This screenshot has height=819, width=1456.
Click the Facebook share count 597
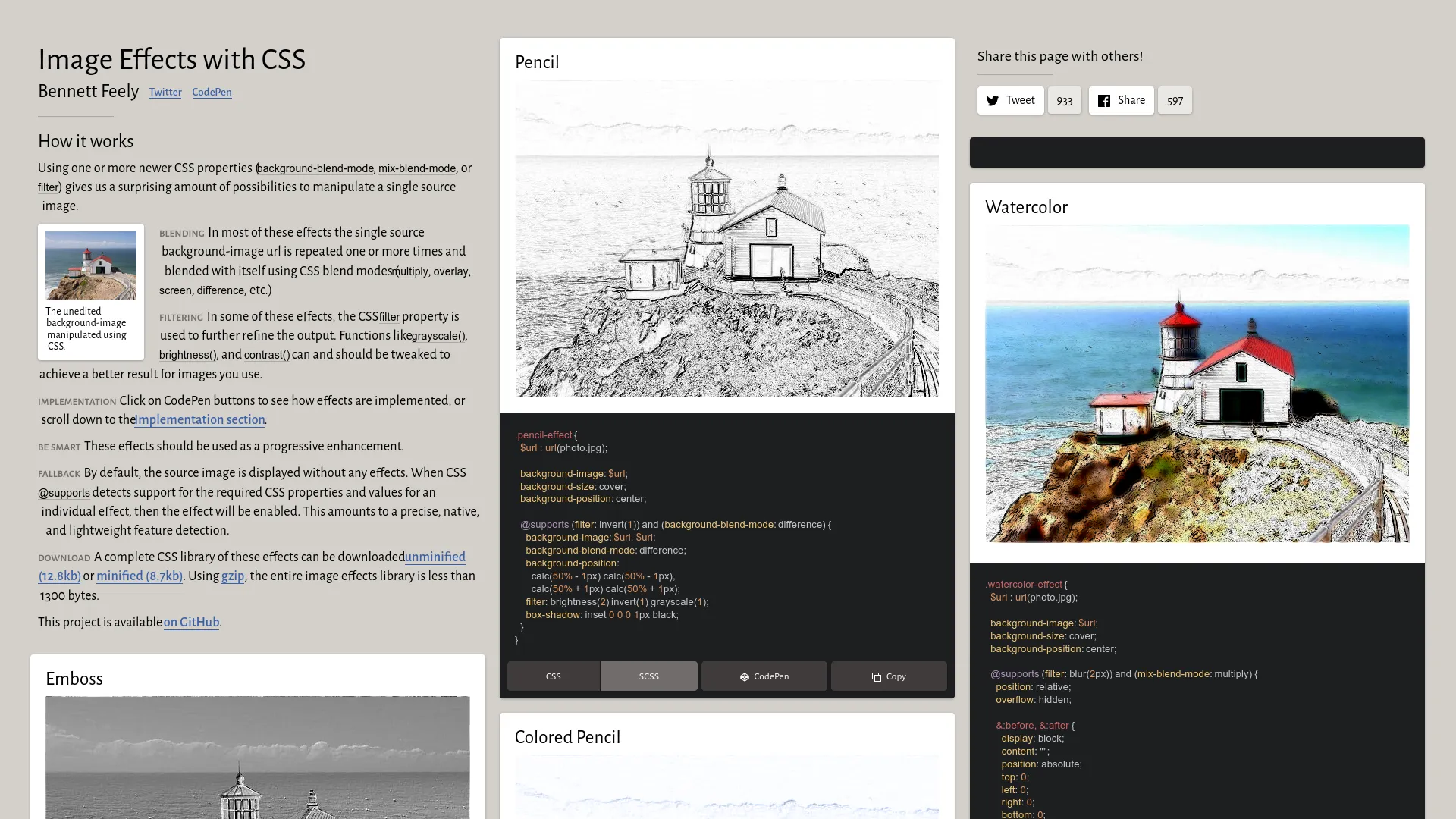point(1175,100)
